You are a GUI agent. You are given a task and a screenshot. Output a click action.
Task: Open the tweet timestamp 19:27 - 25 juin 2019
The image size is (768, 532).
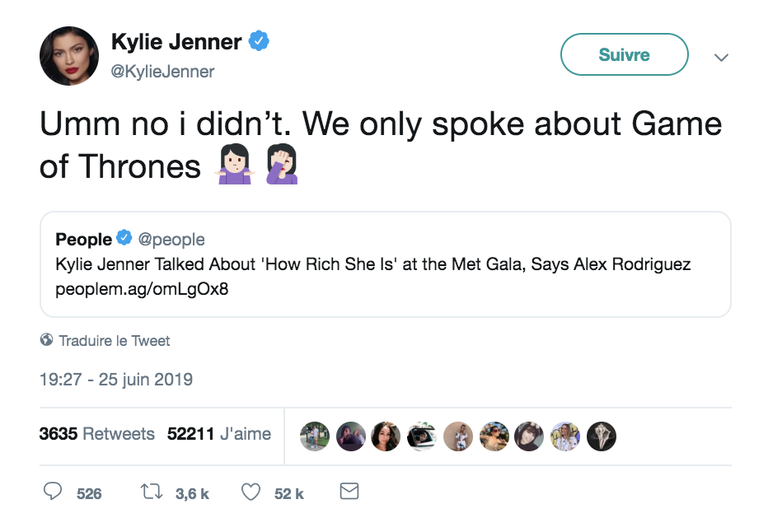tap(116, 379)
